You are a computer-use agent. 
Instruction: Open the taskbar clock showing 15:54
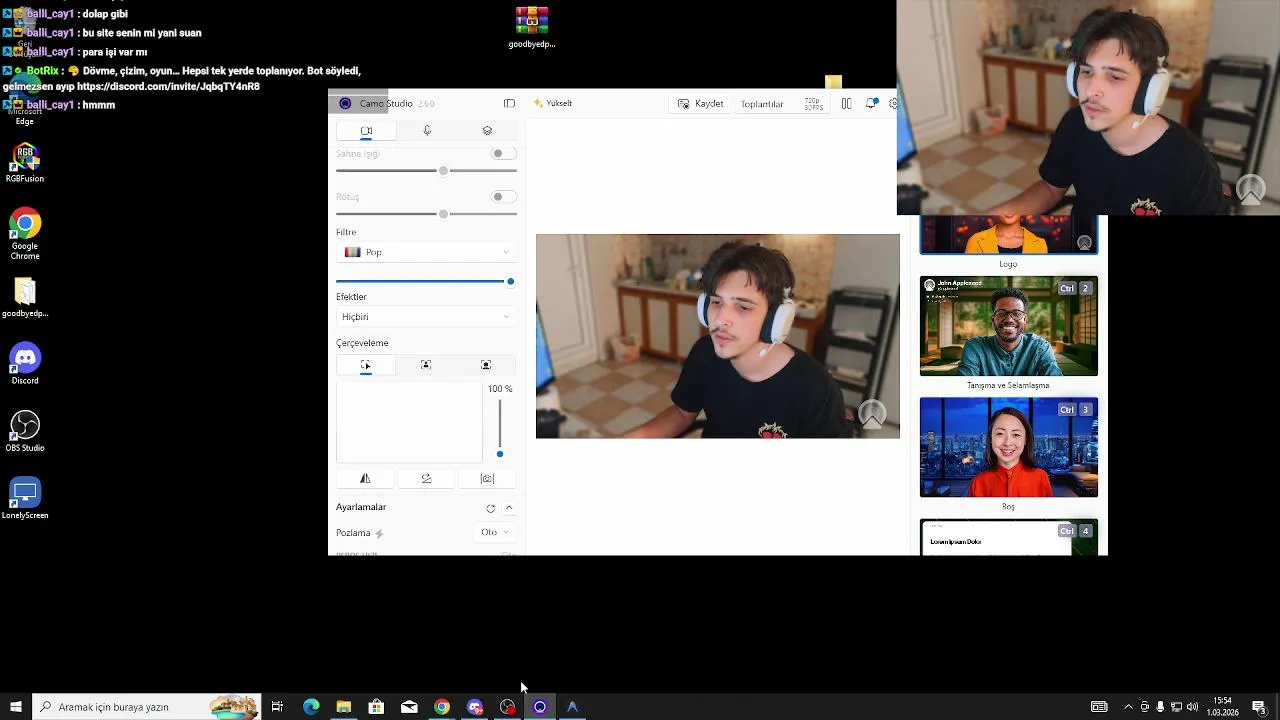click(1222, 707)
